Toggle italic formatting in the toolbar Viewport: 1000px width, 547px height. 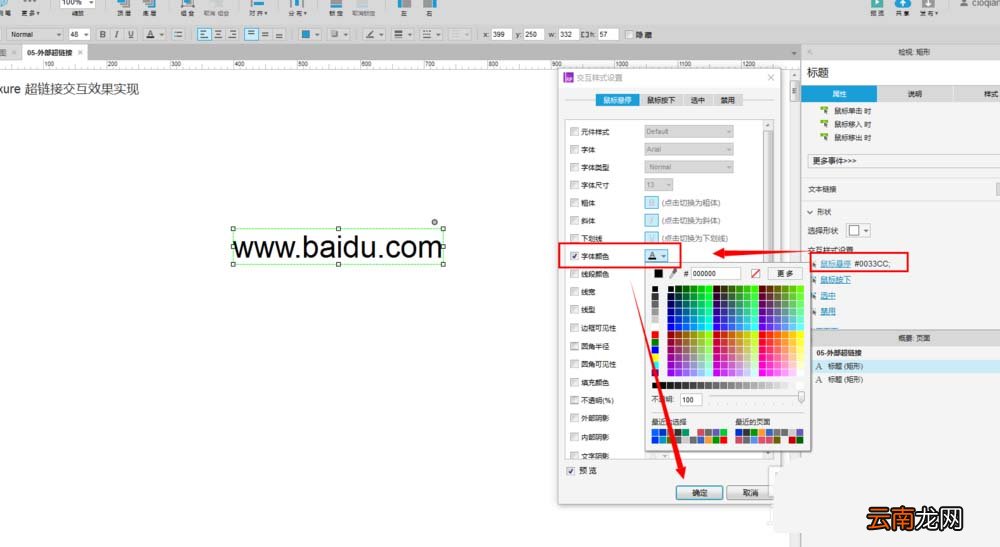pos(116,34)
